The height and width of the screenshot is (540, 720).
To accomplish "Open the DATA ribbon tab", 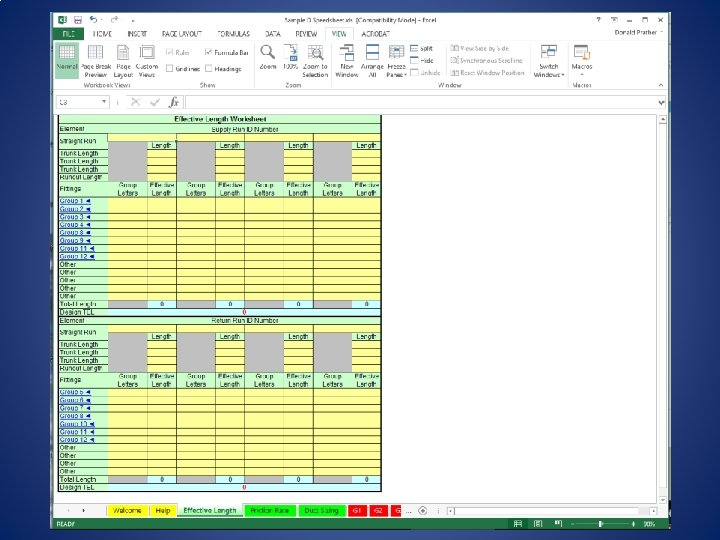I will click(272, 34).
